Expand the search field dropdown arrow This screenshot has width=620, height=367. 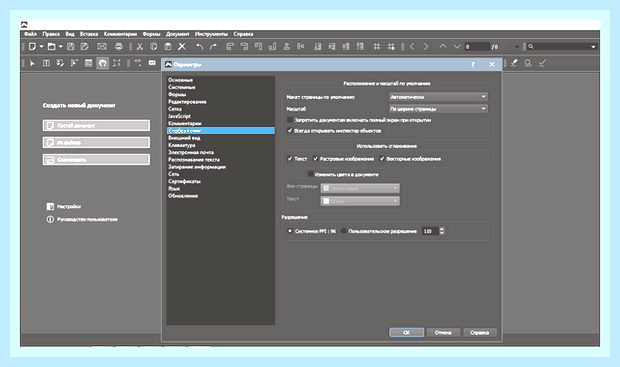593,47
